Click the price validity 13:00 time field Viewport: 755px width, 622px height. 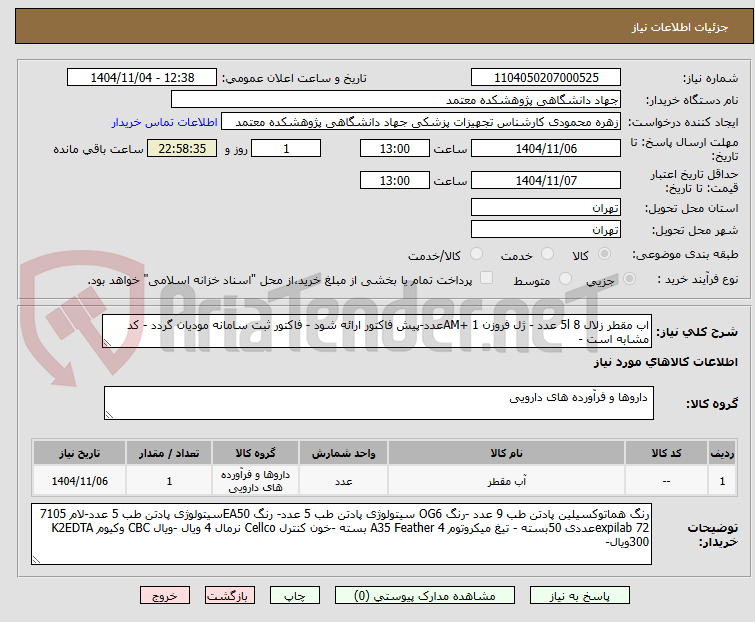pyautogui.click(x=394, y=181)
